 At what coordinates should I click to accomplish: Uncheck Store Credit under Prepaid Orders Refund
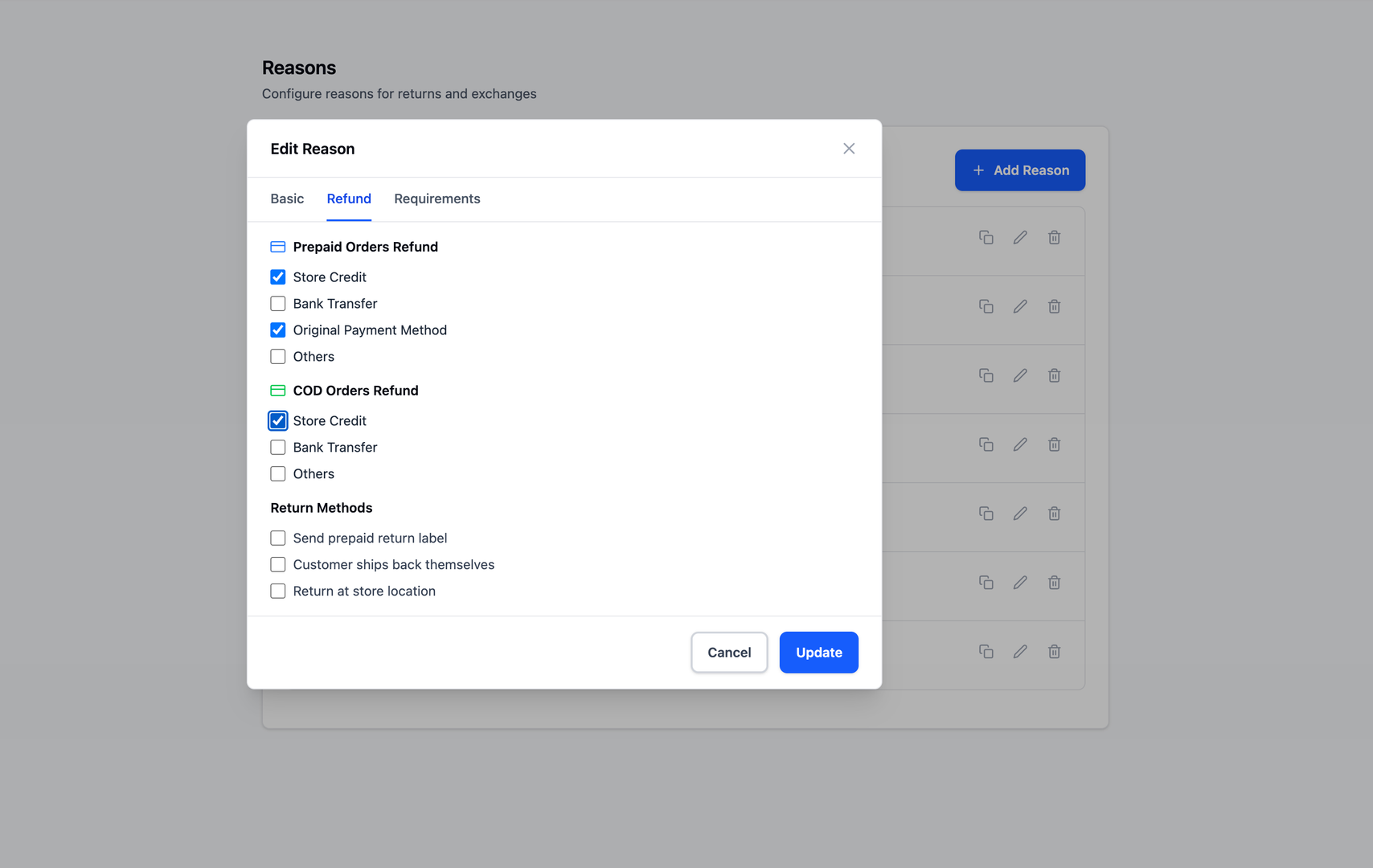pos(277,276)
